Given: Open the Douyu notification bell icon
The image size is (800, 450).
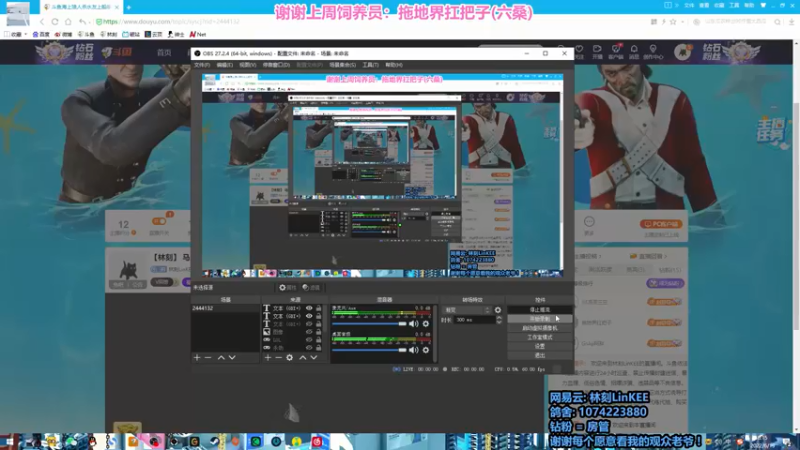Looking at the screenshot, I should (634, 49).
